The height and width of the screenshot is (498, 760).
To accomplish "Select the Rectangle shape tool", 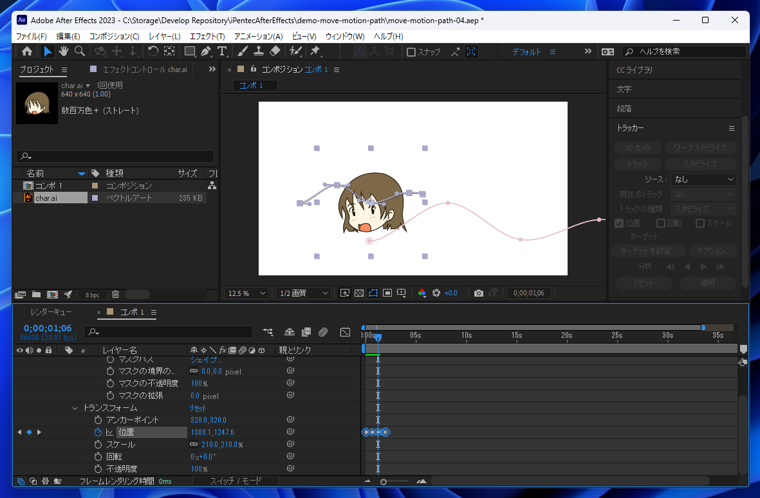I will [x=189, y=52].
